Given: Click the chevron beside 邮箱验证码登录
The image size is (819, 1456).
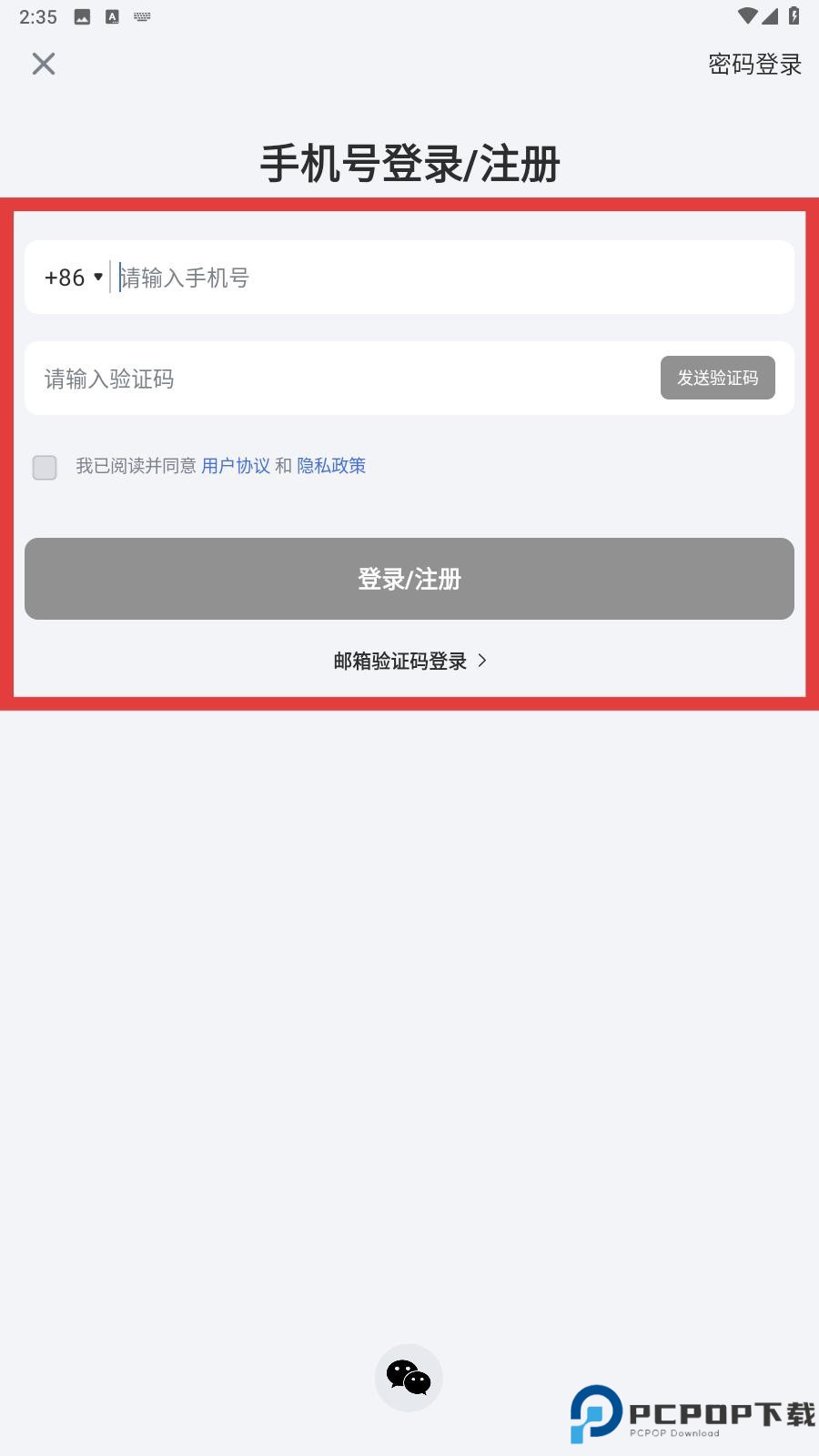Looking at the screenshot, I should pyautogui.click(x=482, y=661).
